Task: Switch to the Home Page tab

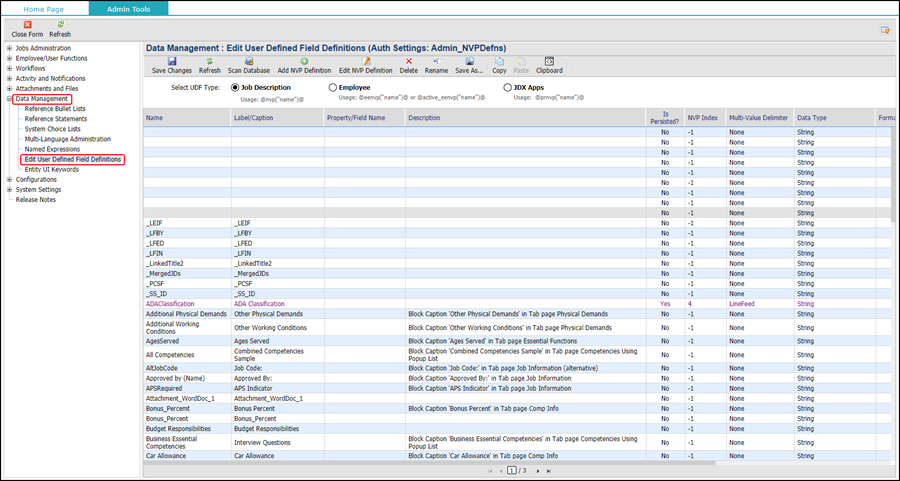Action: (x=44, y=8)
